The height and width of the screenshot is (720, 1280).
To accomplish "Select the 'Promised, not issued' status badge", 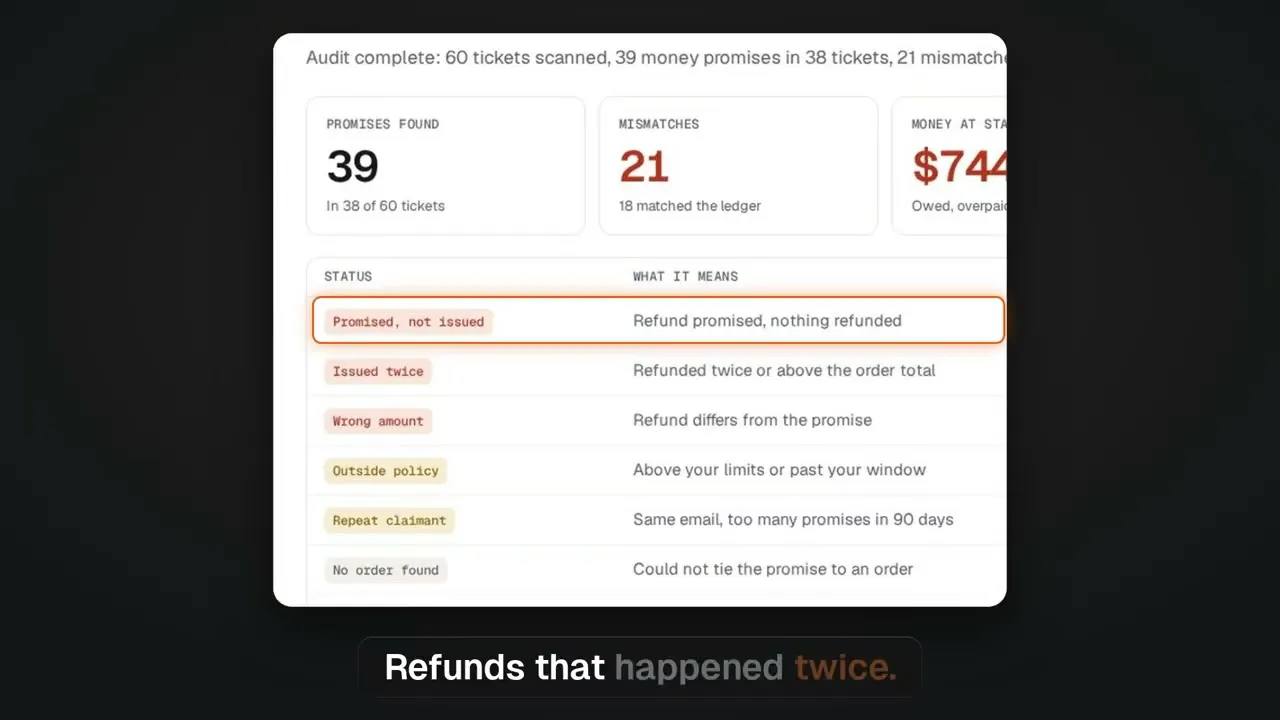I will 408,321.
